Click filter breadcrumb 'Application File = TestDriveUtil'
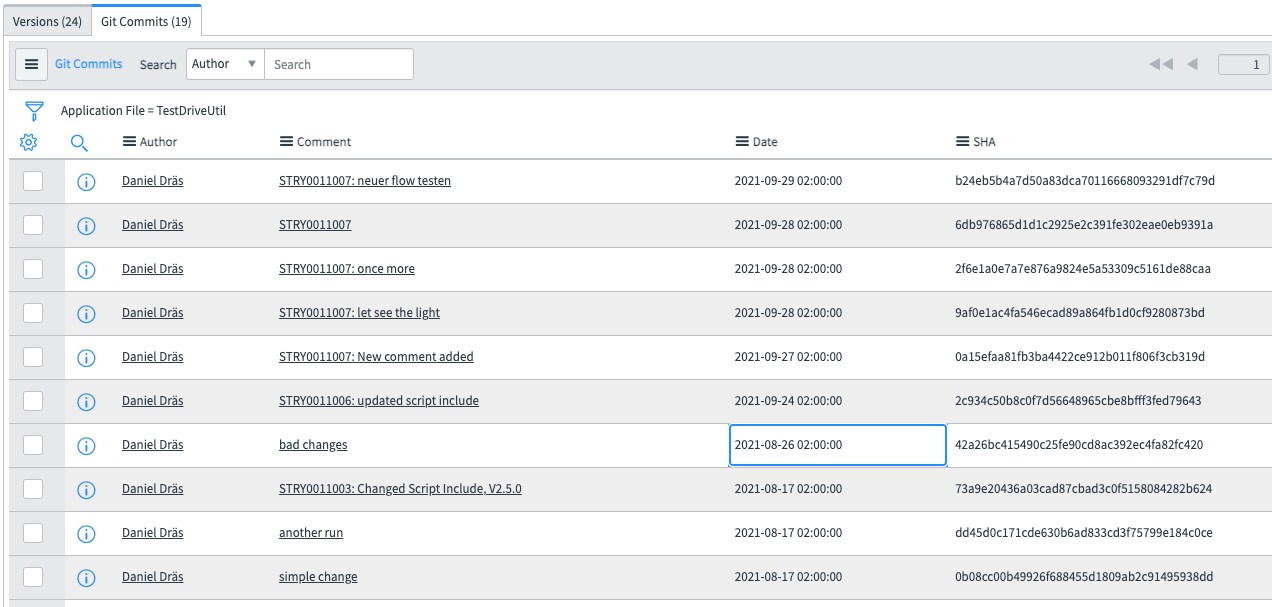 [143, 111]
